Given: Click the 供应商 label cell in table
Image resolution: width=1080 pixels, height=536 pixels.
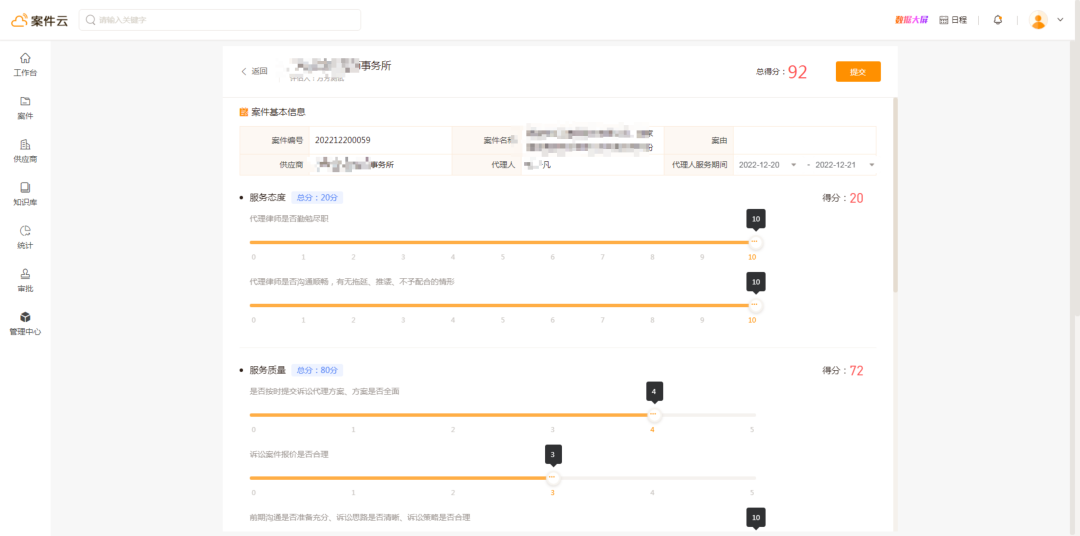Looking at the screenshot, I should point(274,165).
